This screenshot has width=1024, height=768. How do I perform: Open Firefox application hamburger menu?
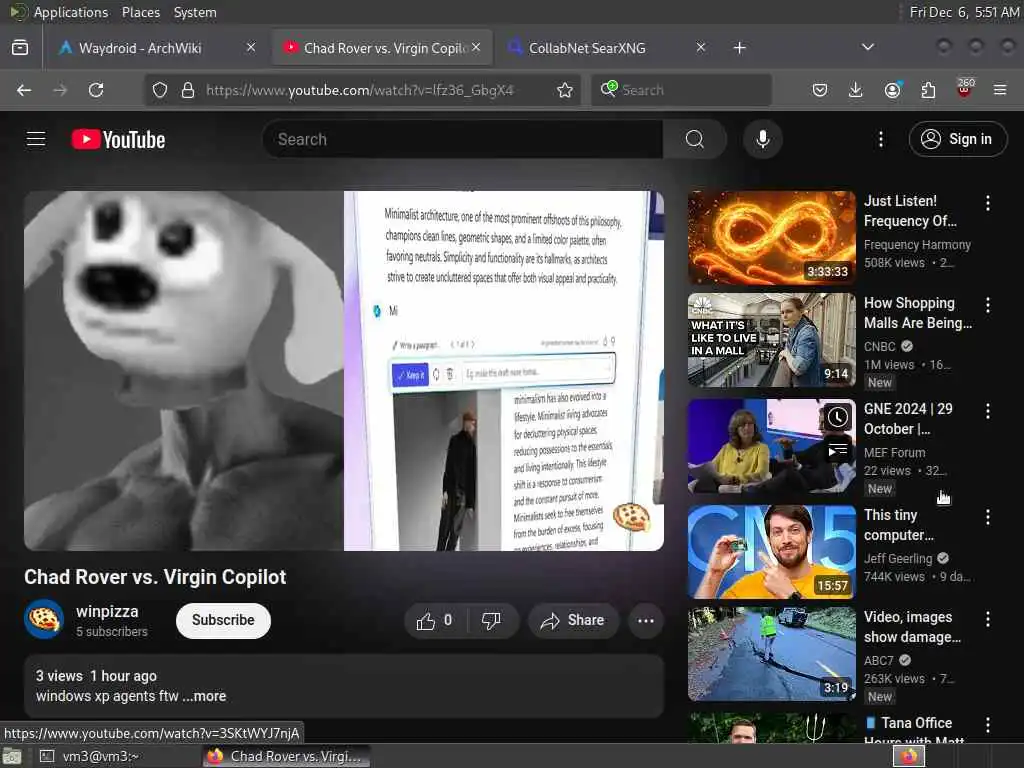1000,90
